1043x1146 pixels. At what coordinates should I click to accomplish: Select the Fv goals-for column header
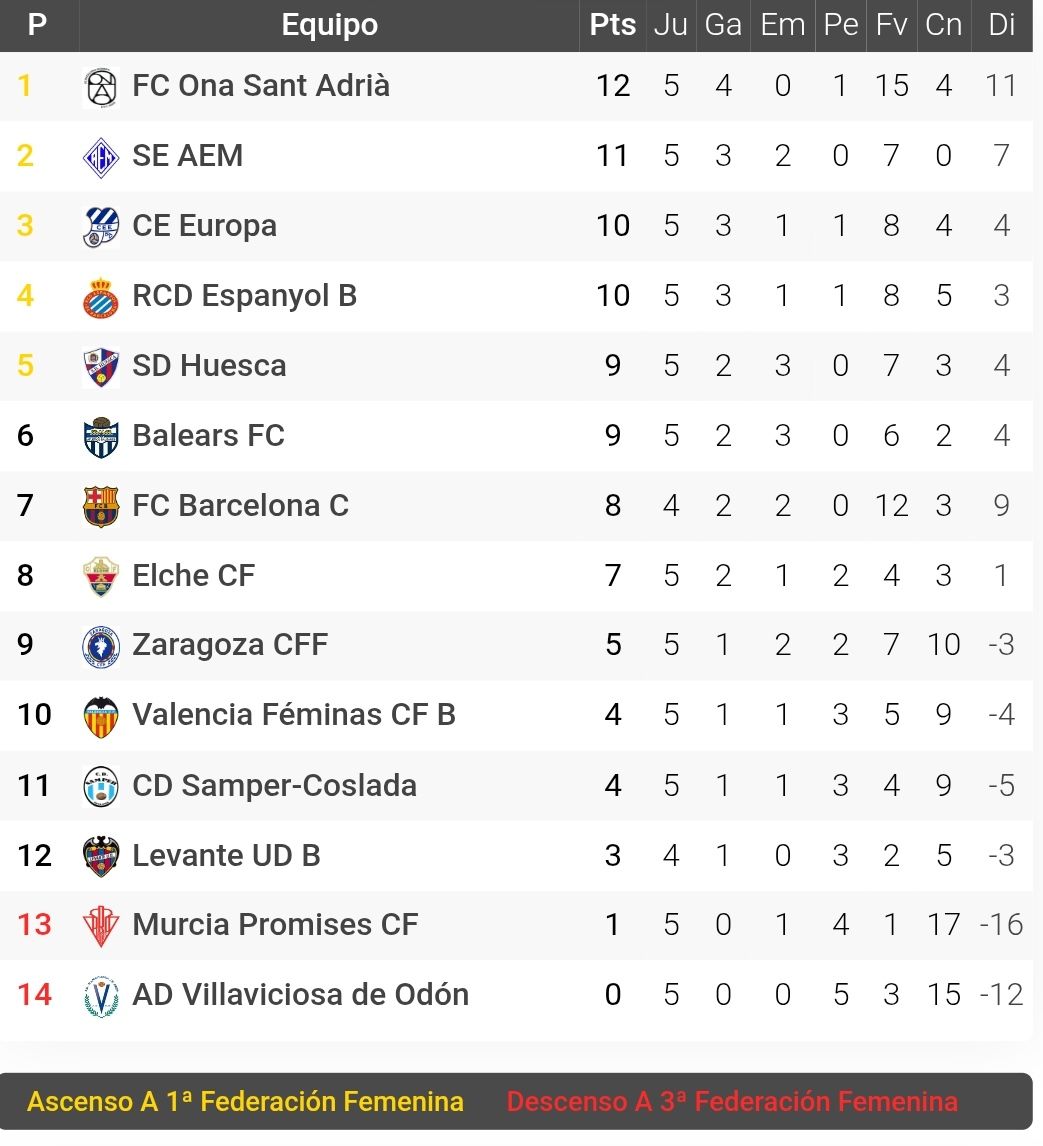pyautogui.click(x=892, y=25)
